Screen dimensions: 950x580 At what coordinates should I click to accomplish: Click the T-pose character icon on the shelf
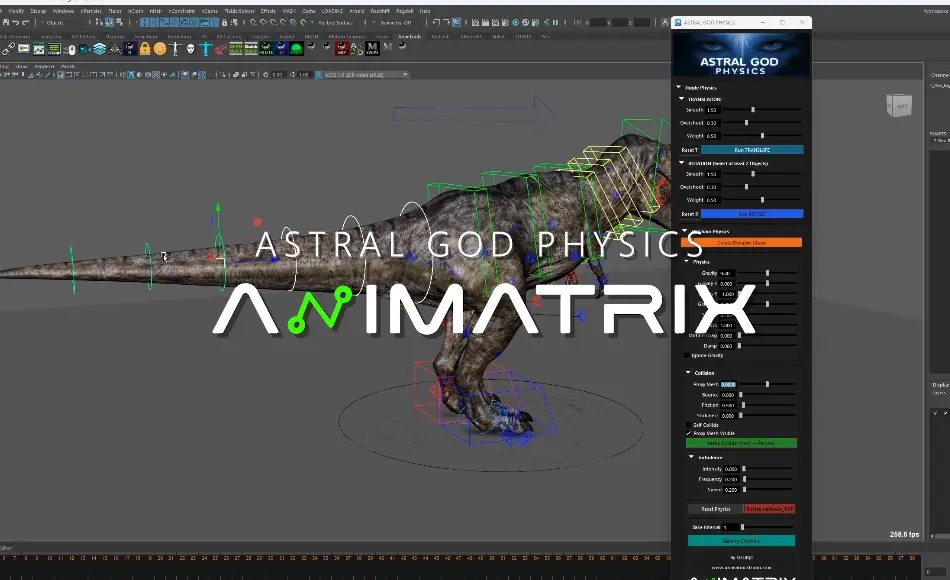[207, 47]
